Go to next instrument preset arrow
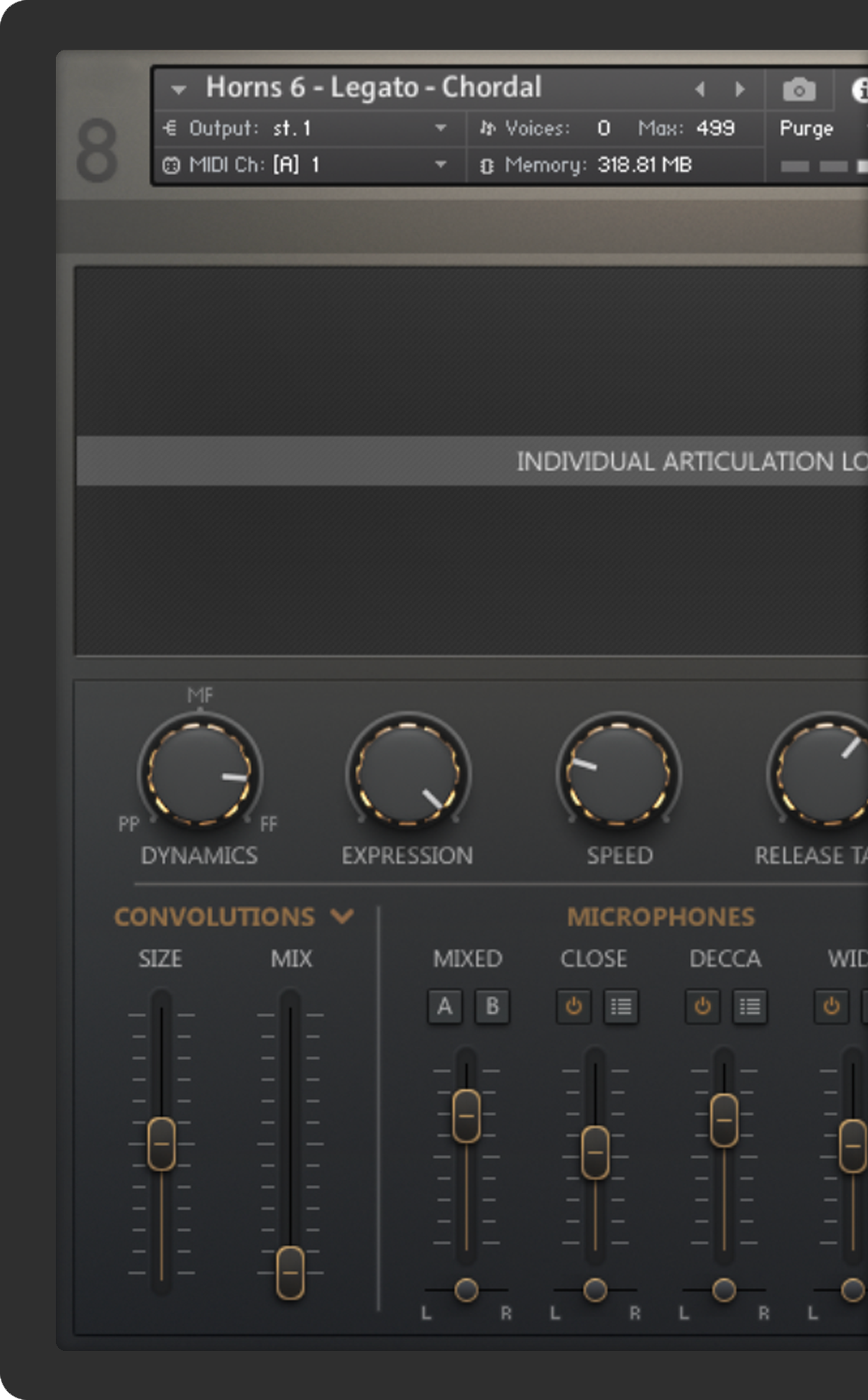 [740, 90]
